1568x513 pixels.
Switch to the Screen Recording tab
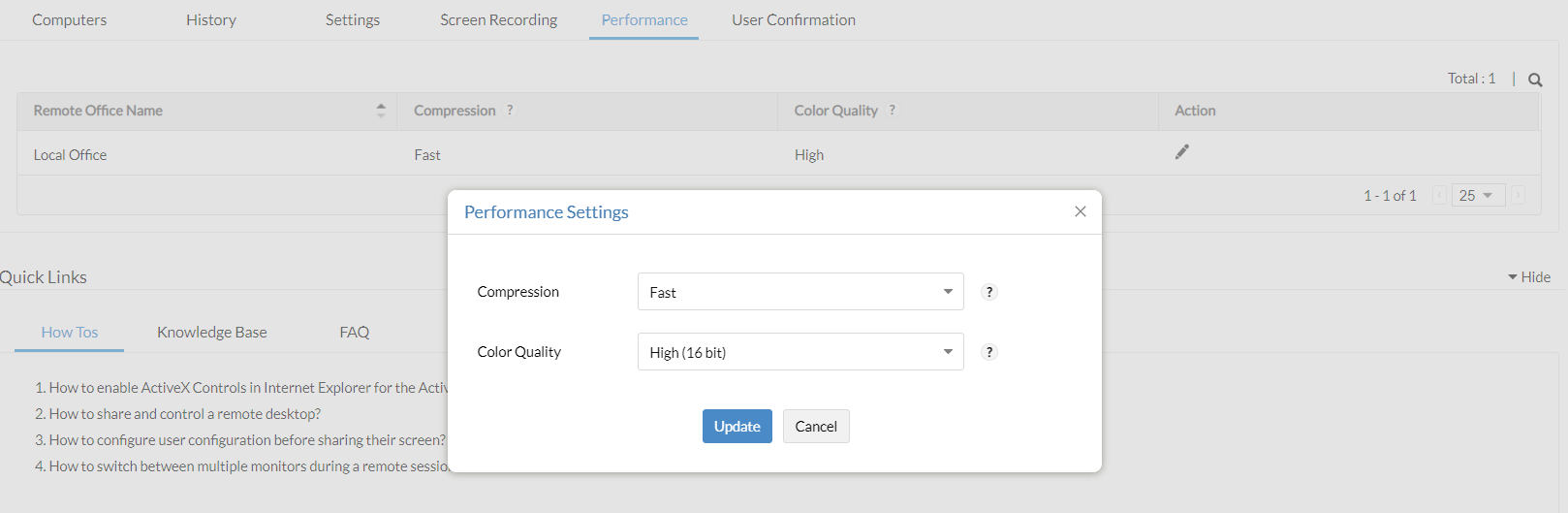(x=498, y=20)
